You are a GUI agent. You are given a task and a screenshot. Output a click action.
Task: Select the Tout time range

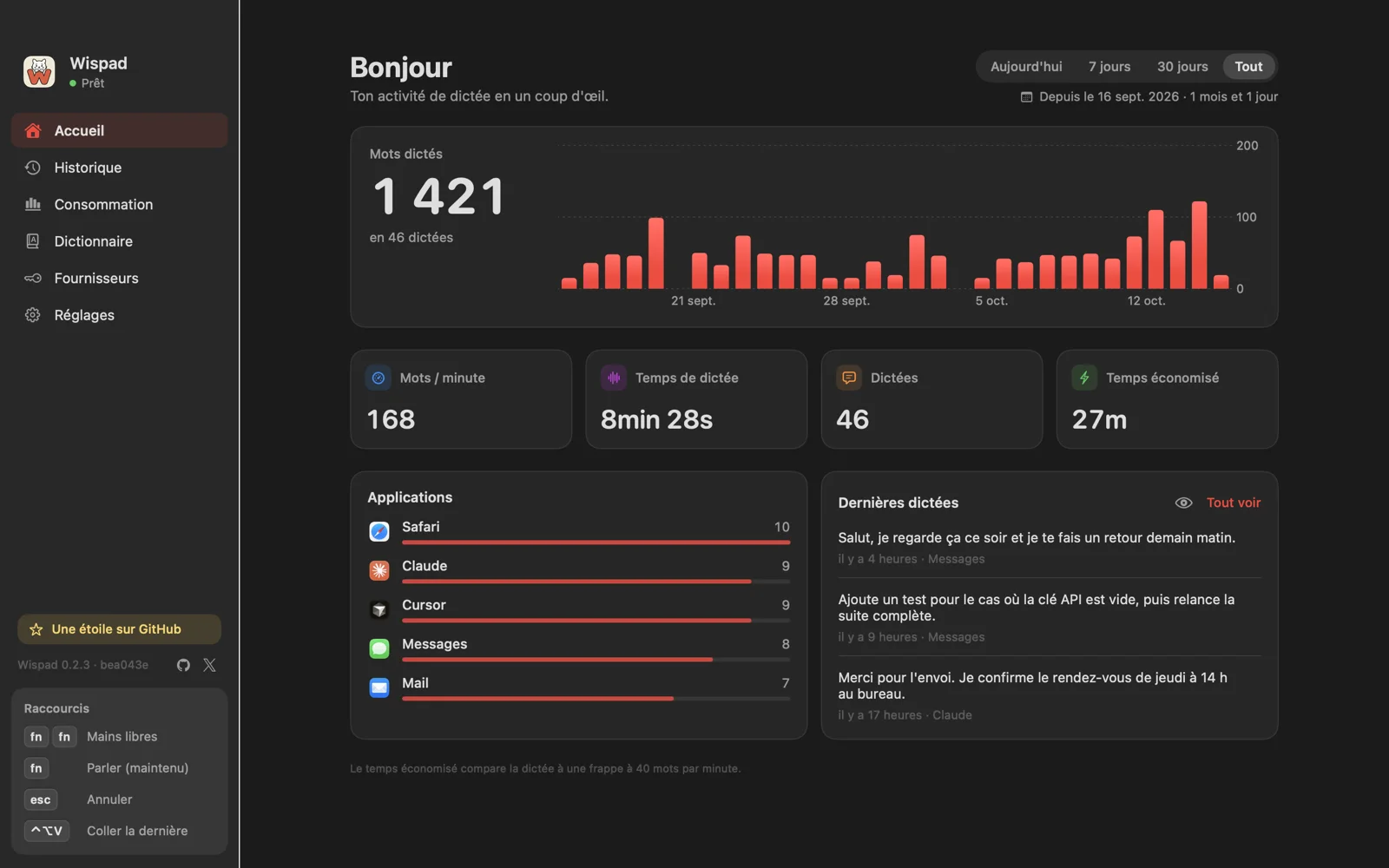(x=1248, y=67)
